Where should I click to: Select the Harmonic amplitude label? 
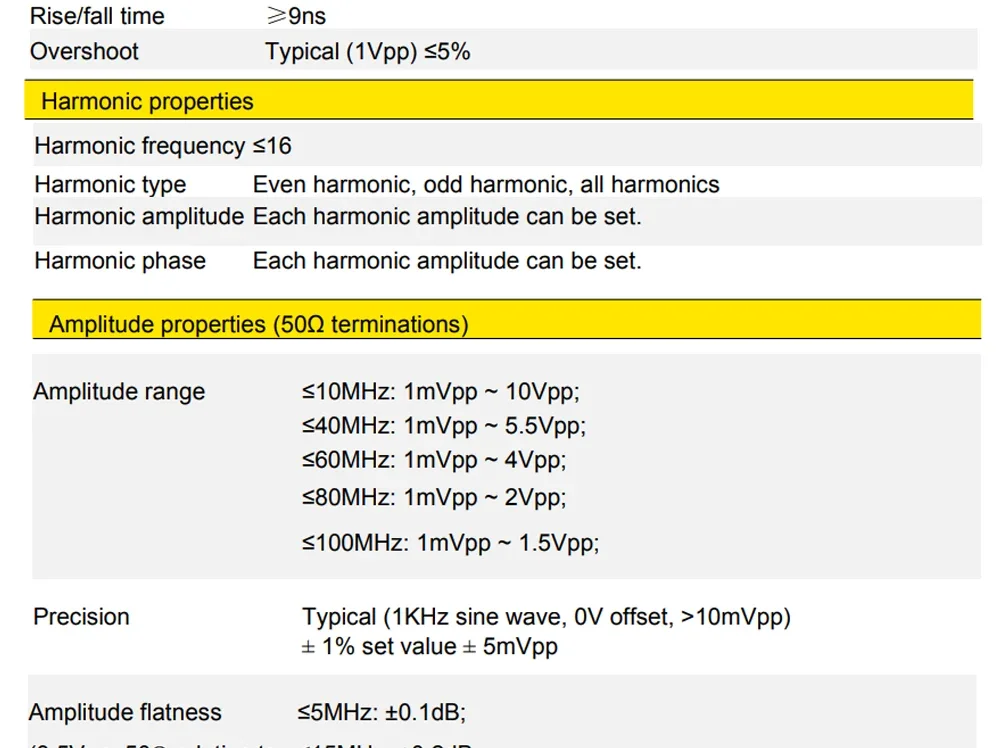(x=139, y=216)
